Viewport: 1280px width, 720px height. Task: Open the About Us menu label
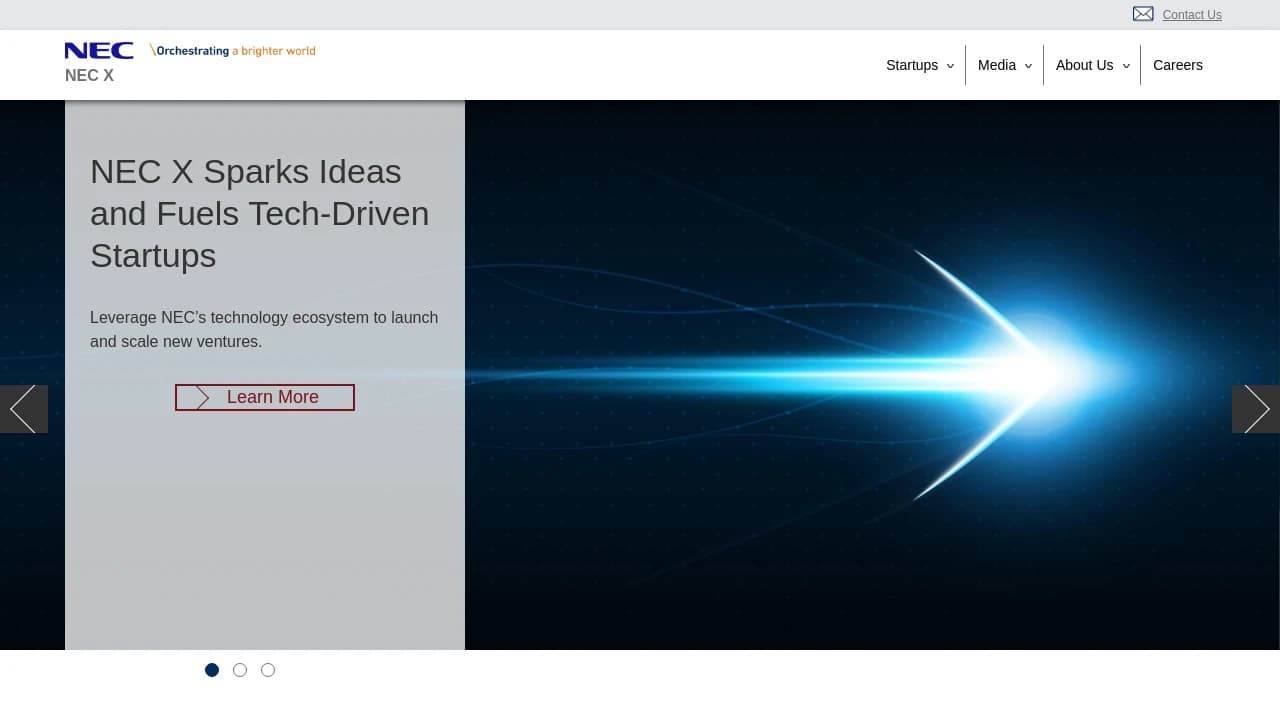(1084, 65)
